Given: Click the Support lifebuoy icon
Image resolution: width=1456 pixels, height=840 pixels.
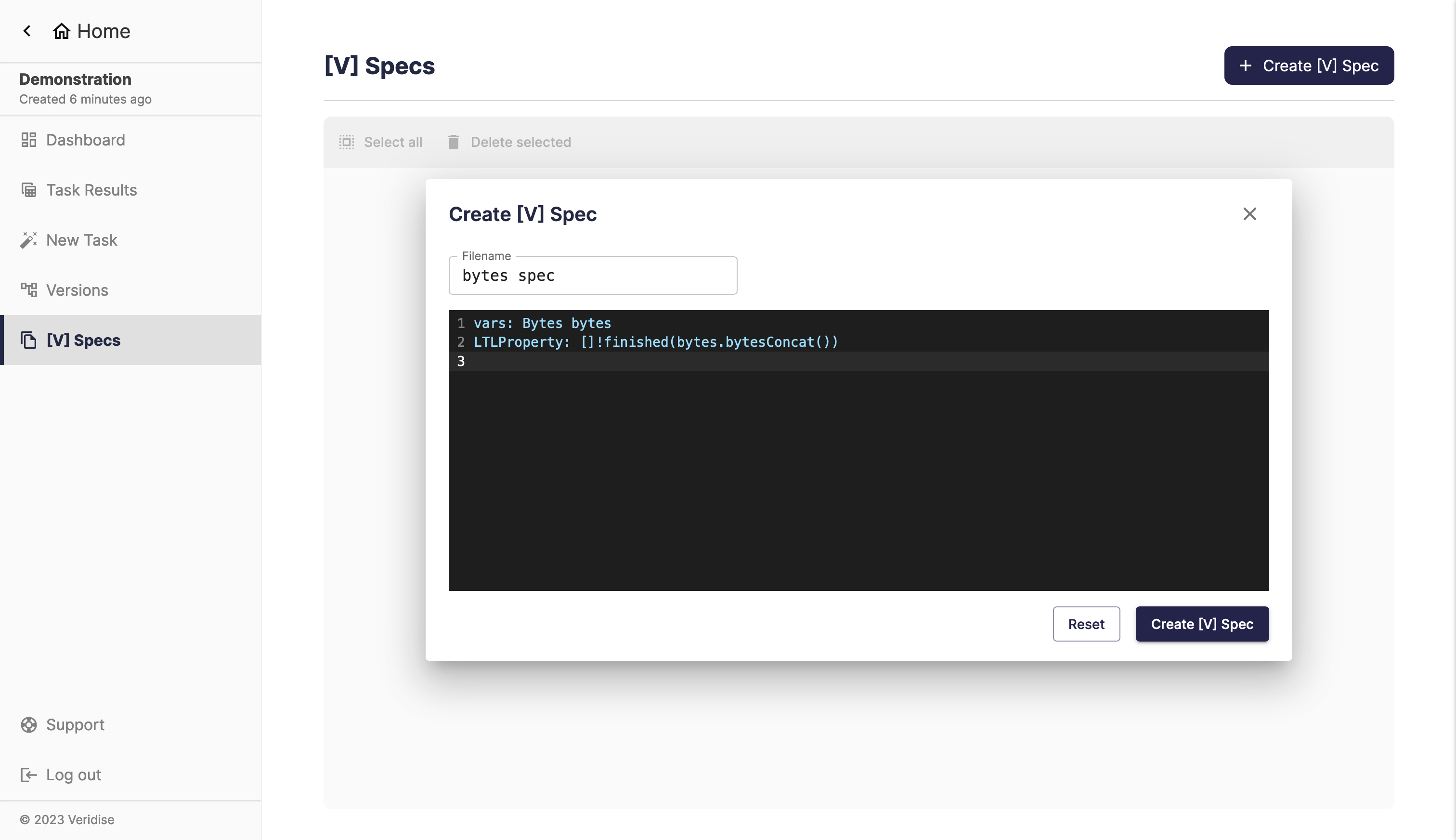Looking at the screenshot, I should [28, 725].
